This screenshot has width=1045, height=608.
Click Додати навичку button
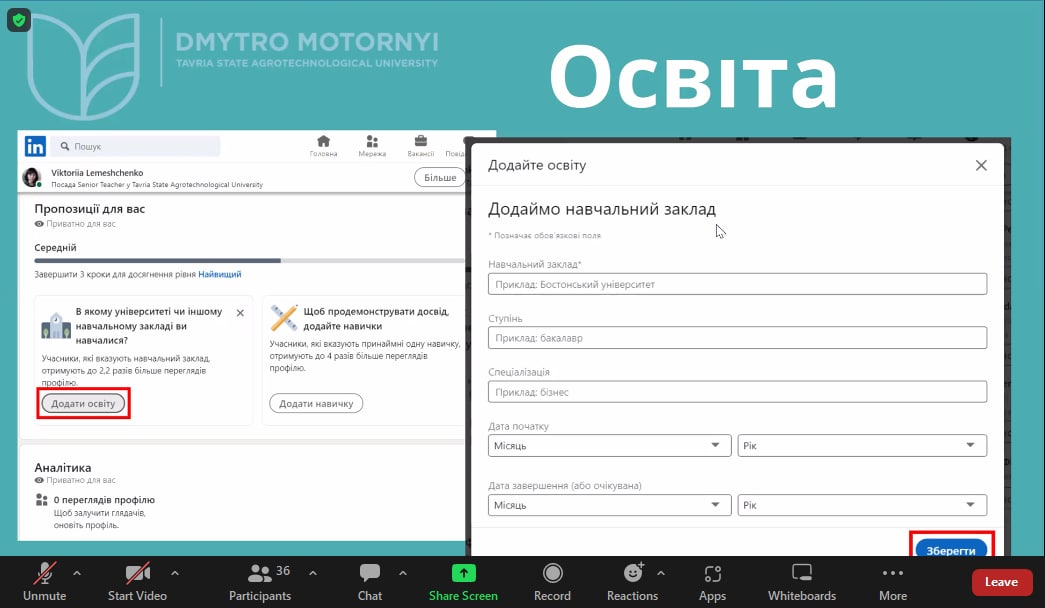pyautogui.click(x=316, y=403)
